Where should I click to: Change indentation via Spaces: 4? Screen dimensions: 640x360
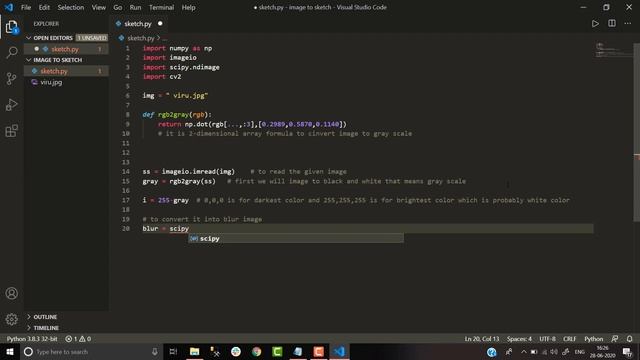click(x=519, y=339)
